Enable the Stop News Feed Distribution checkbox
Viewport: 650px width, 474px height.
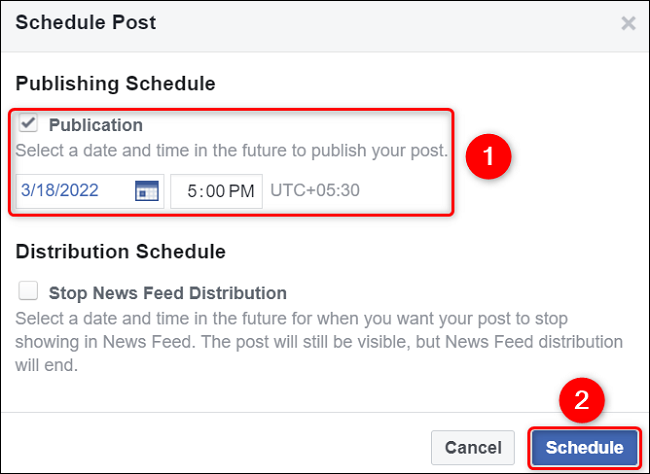28,291
